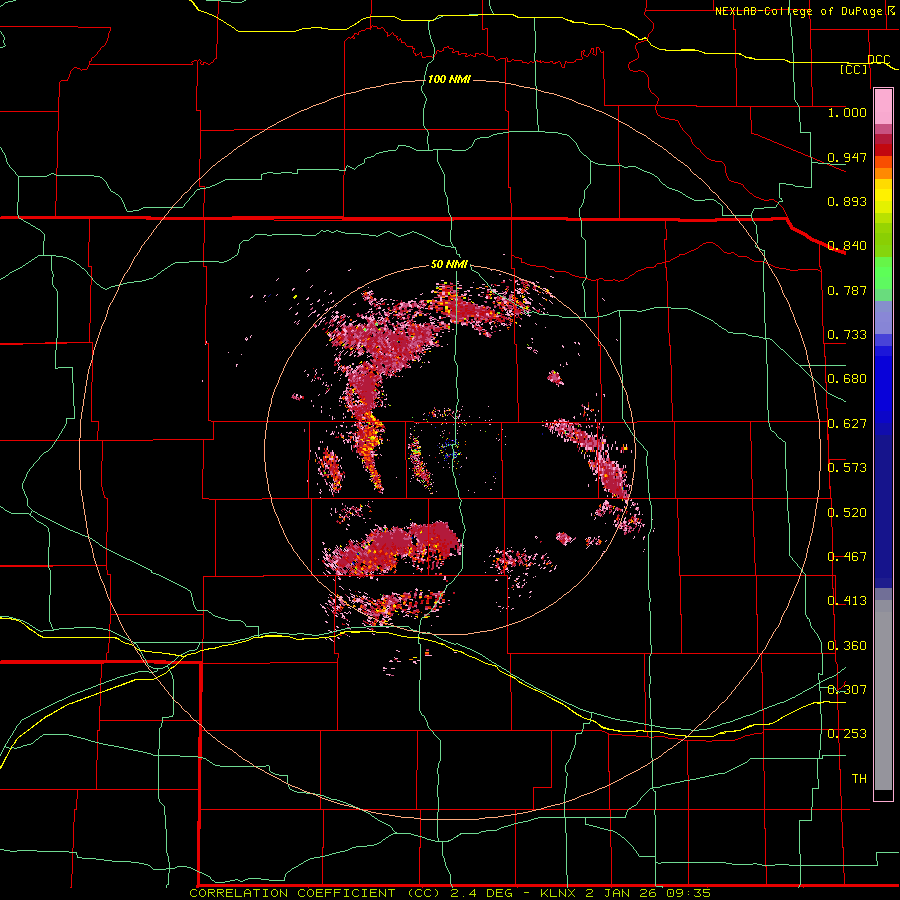900x900 pixels.
Task: Select the 0.840 legend value
Action: click(x=847, y=246)
